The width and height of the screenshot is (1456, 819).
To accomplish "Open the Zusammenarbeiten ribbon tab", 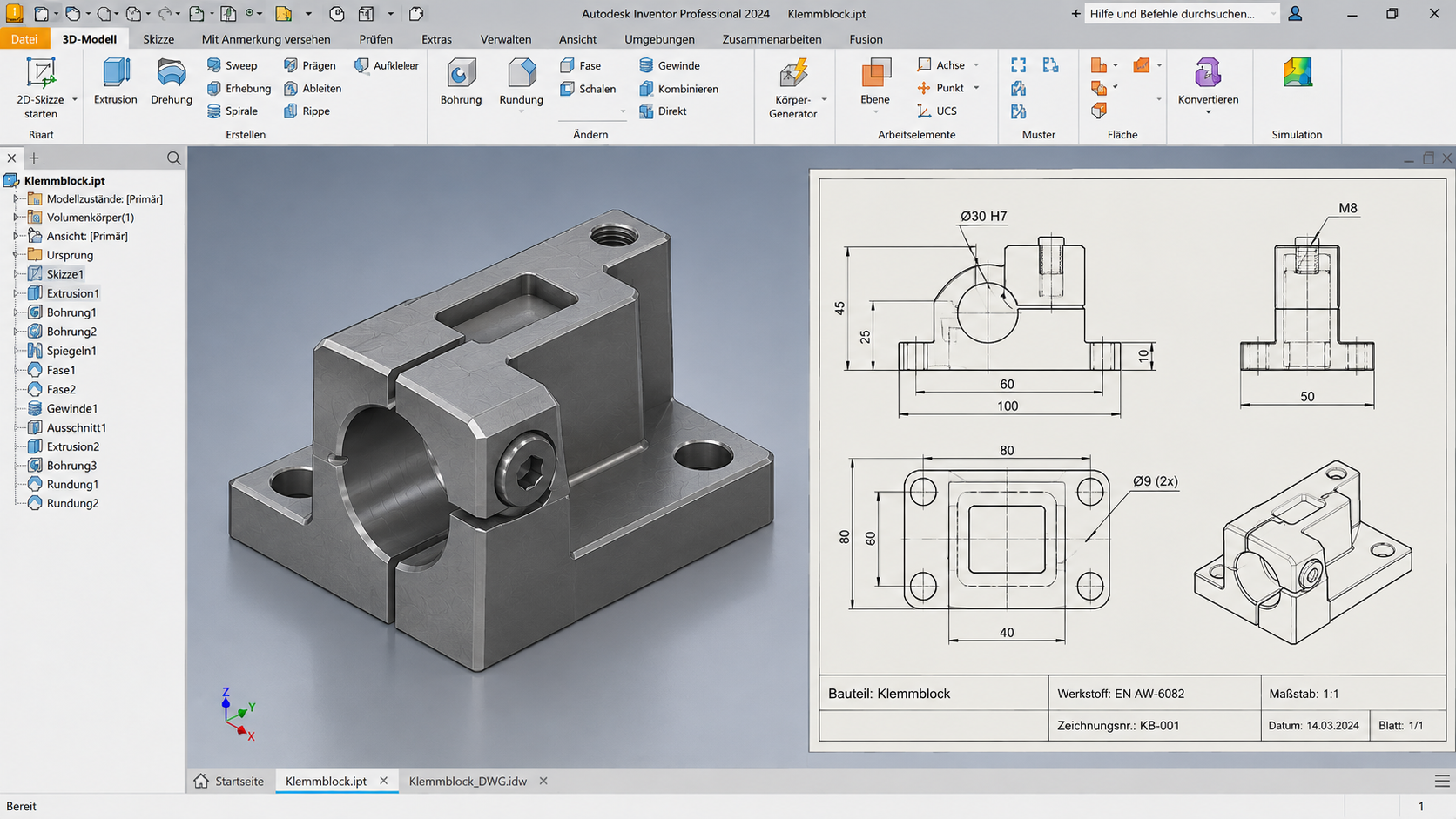I will tap(772, 39).
